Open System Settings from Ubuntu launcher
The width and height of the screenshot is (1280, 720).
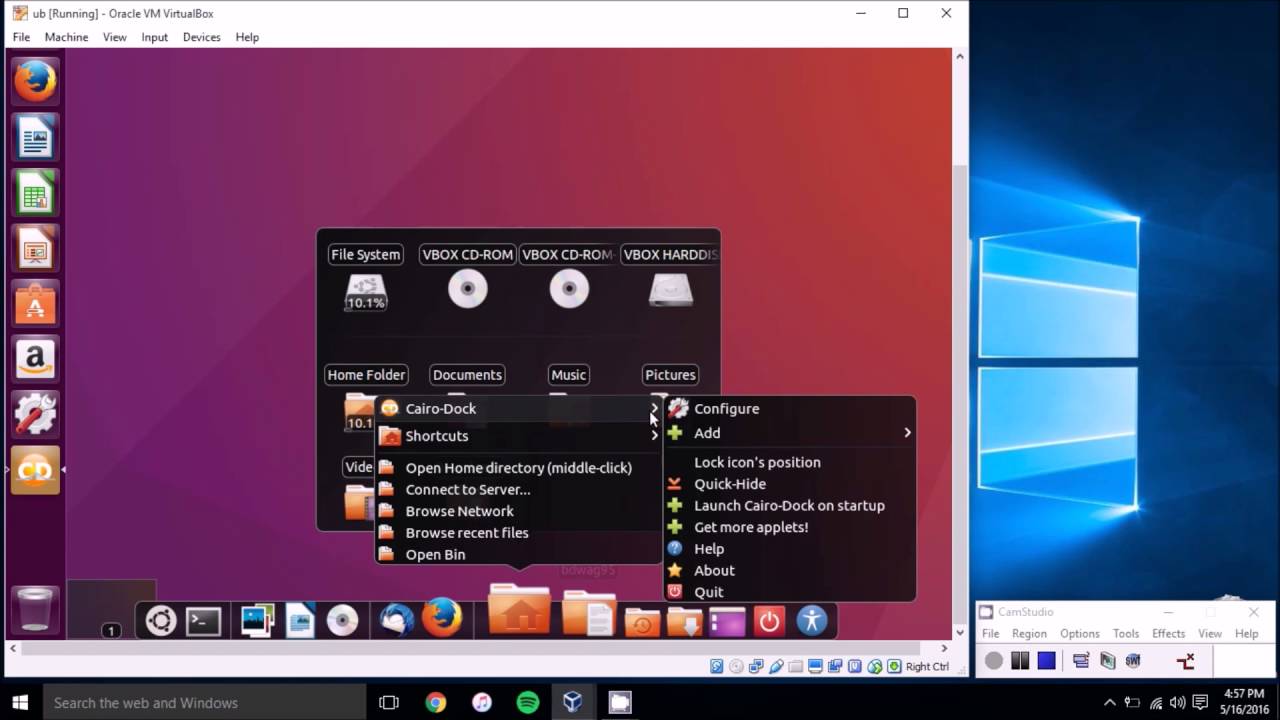tap(35, 414)
